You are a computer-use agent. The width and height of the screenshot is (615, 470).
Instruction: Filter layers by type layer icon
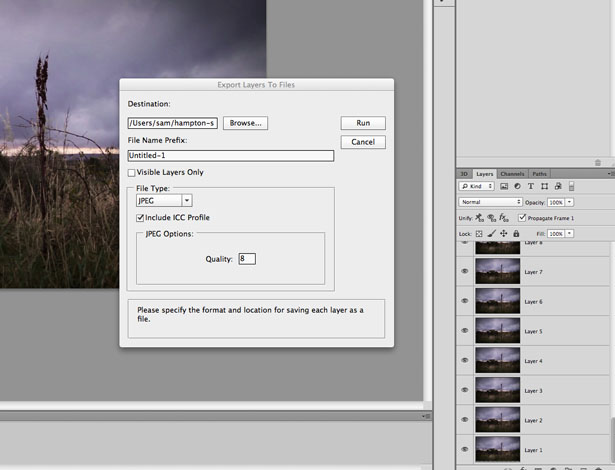[531, 186]
